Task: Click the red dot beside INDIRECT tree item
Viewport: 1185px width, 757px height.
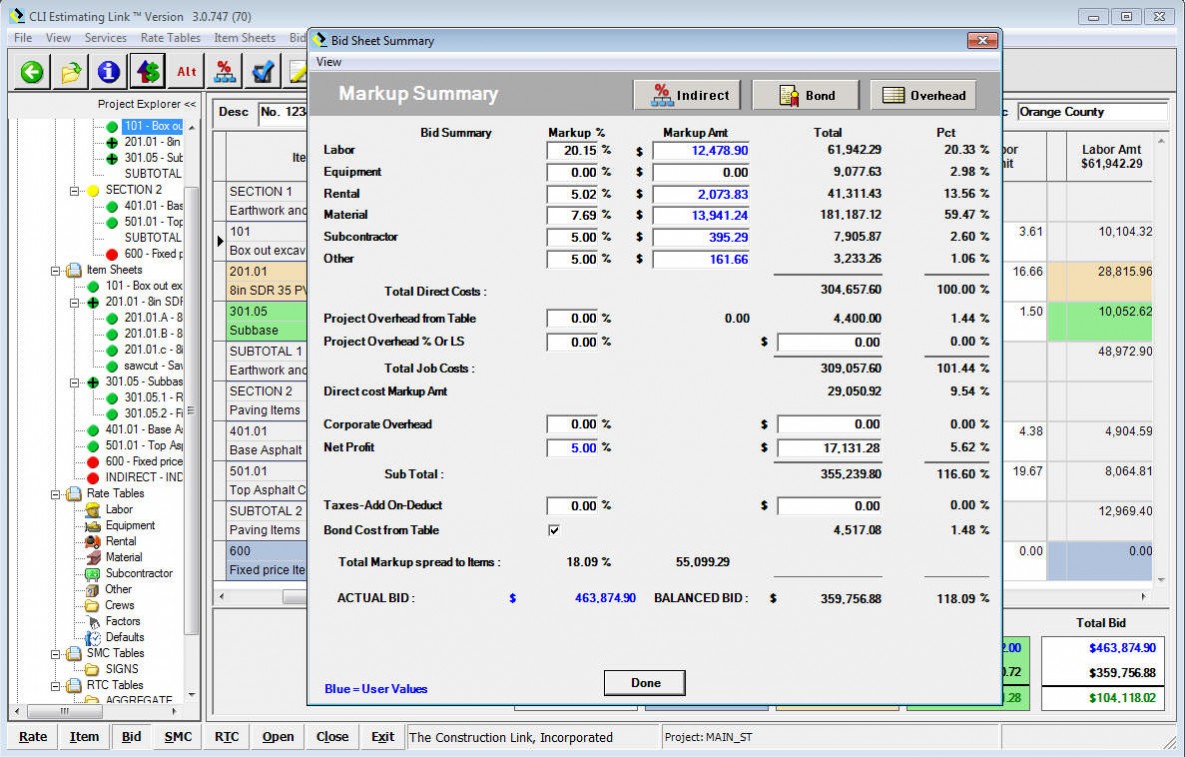Action: point(93,477)
